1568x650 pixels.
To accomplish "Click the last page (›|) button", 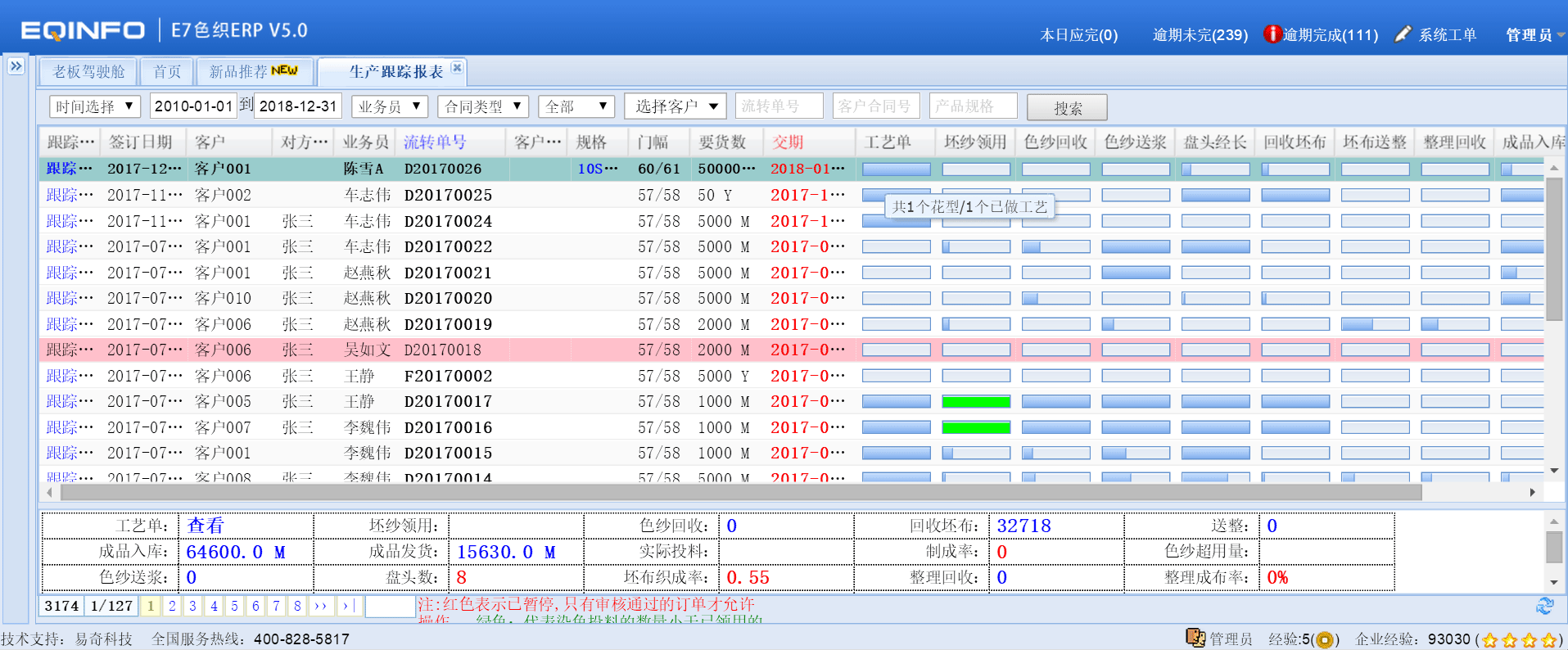I will [x=348, y=606].
